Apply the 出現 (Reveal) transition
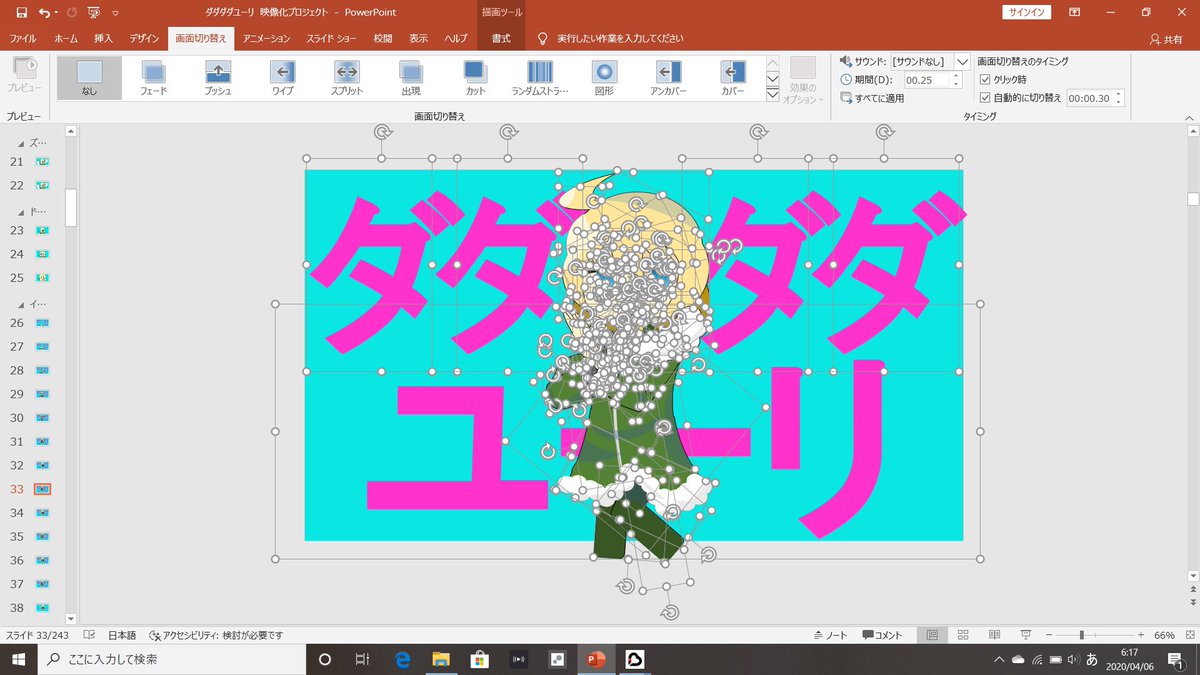 click(410, 77)
